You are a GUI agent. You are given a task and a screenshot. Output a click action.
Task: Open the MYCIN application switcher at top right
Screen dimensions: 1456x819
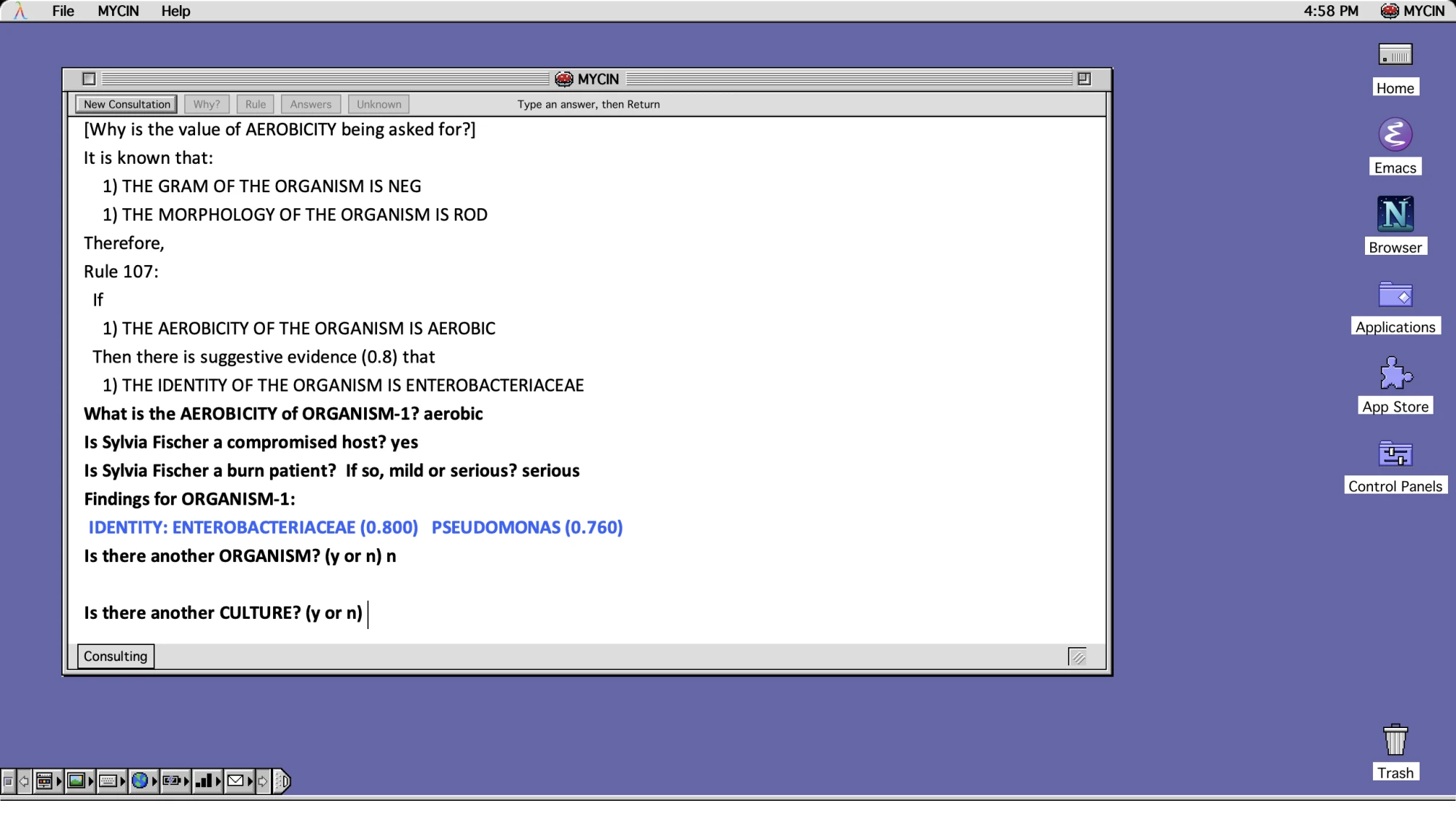[x=1412, y=11]
